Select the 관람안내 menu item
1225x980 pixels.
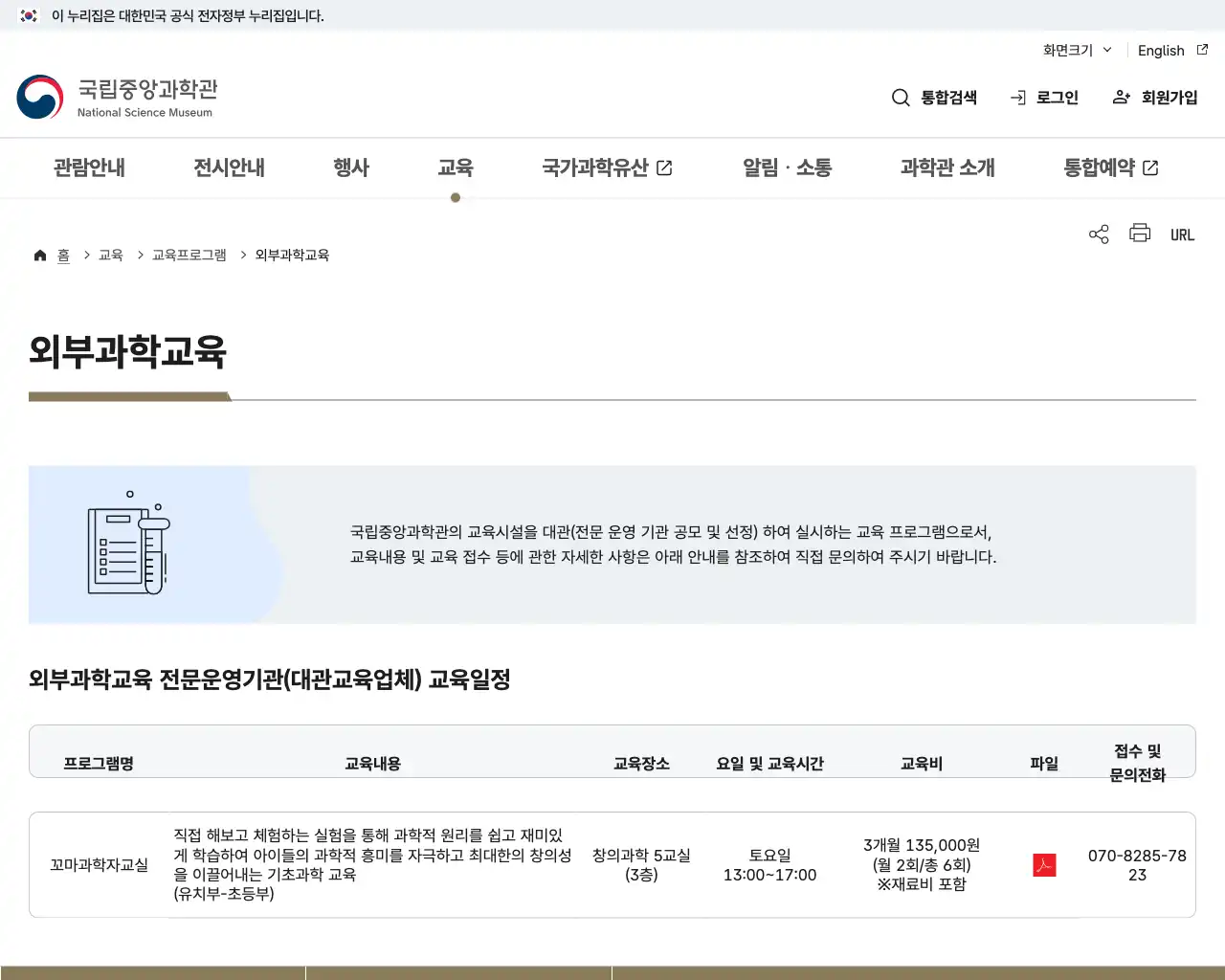coord(88,167)
